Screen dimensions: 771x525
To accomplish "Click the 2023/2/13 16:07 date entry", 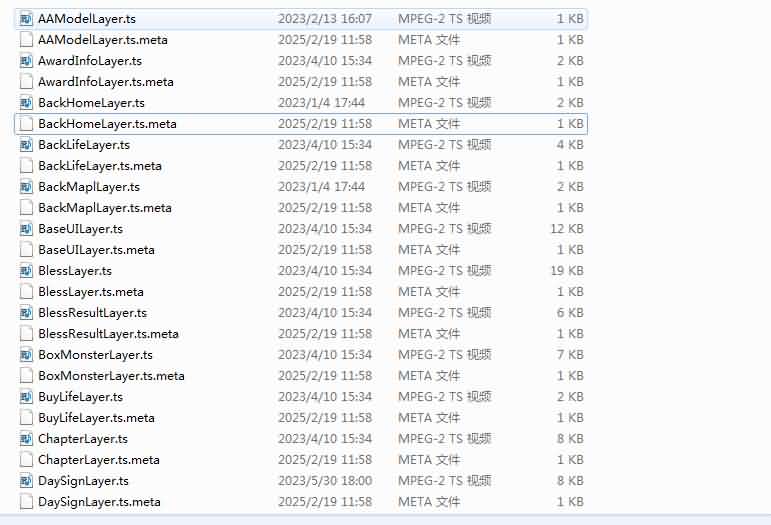I will pos(324,19).
